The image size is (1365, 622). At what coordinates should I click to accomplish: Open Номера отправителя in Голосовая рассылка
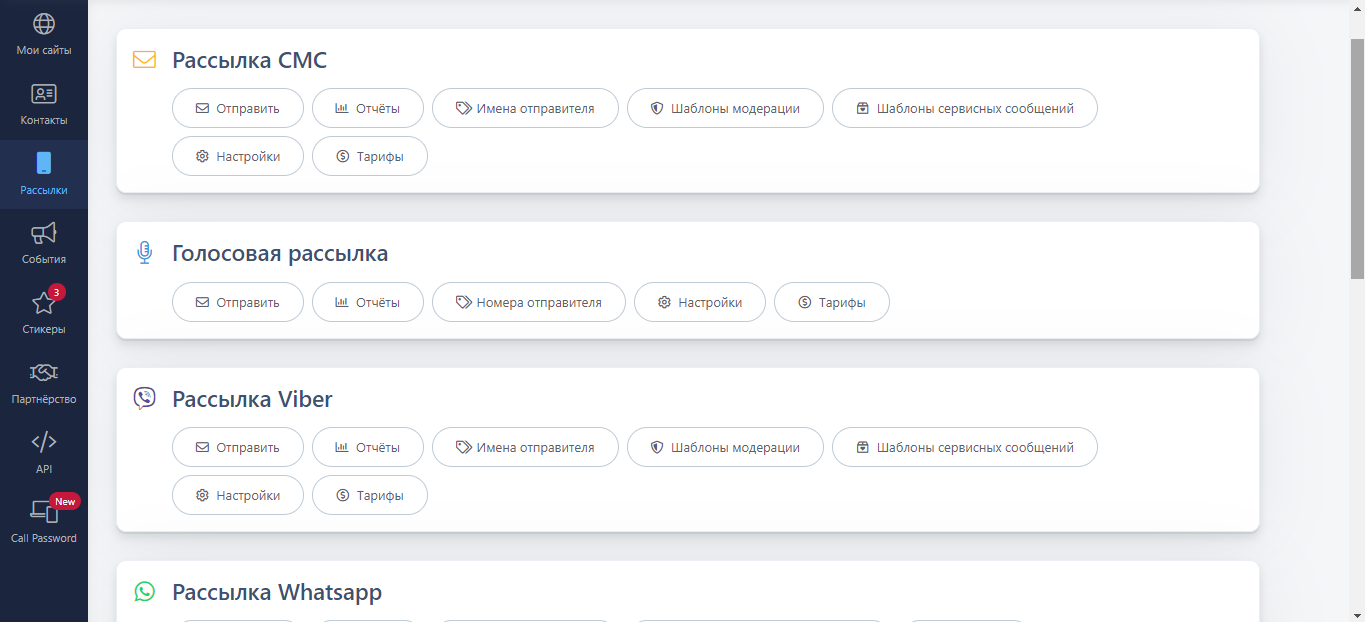pos(529,302)
